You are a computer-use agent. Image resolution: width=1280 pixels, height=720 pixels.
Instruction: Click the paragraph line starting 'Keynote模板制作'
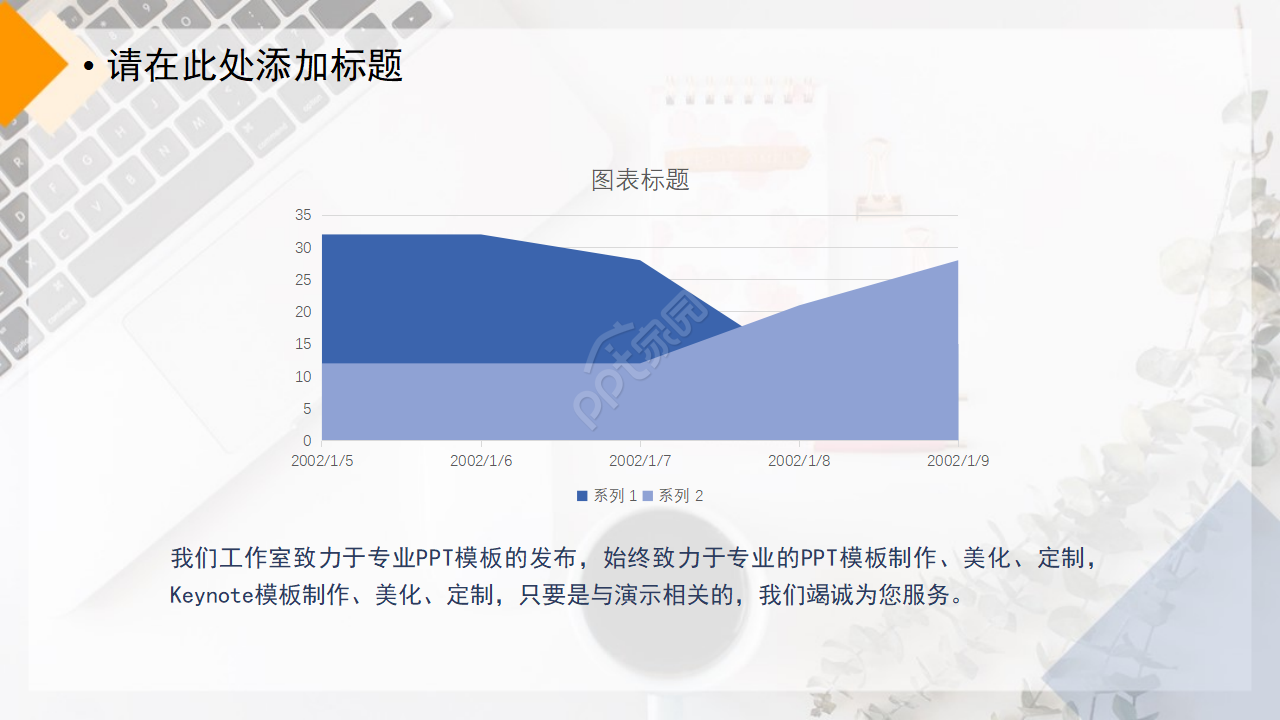coord(568,595)
